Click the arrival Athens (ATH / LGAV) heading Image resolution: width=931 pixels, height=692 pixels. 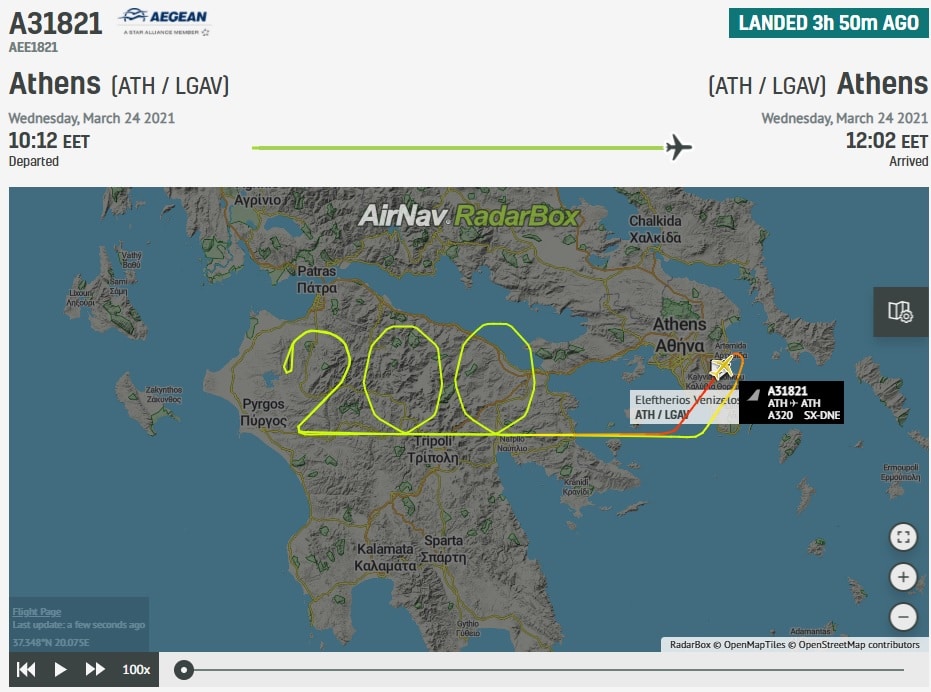[818, 84]
